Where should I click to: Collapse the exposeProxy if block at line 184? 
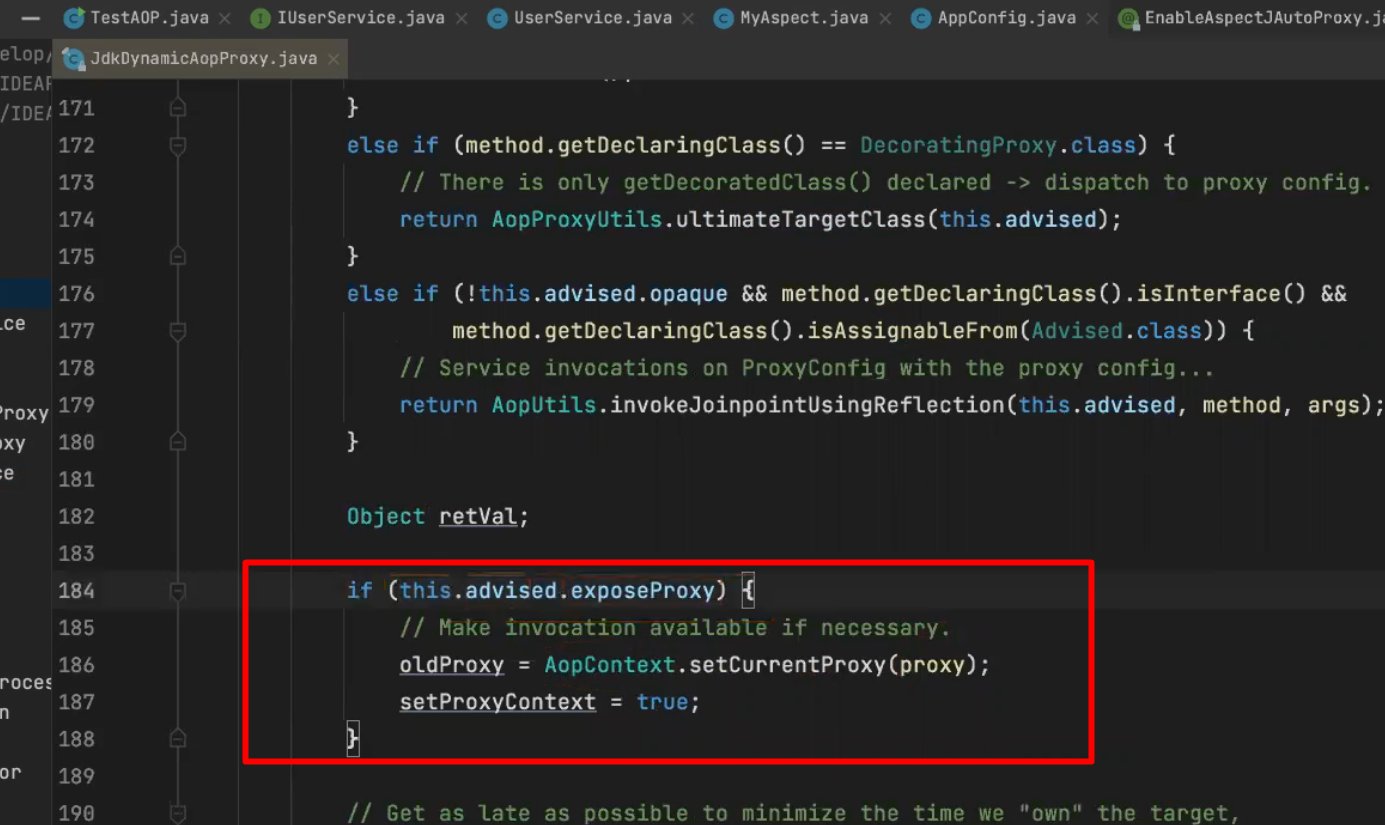(x=178, y=591)
